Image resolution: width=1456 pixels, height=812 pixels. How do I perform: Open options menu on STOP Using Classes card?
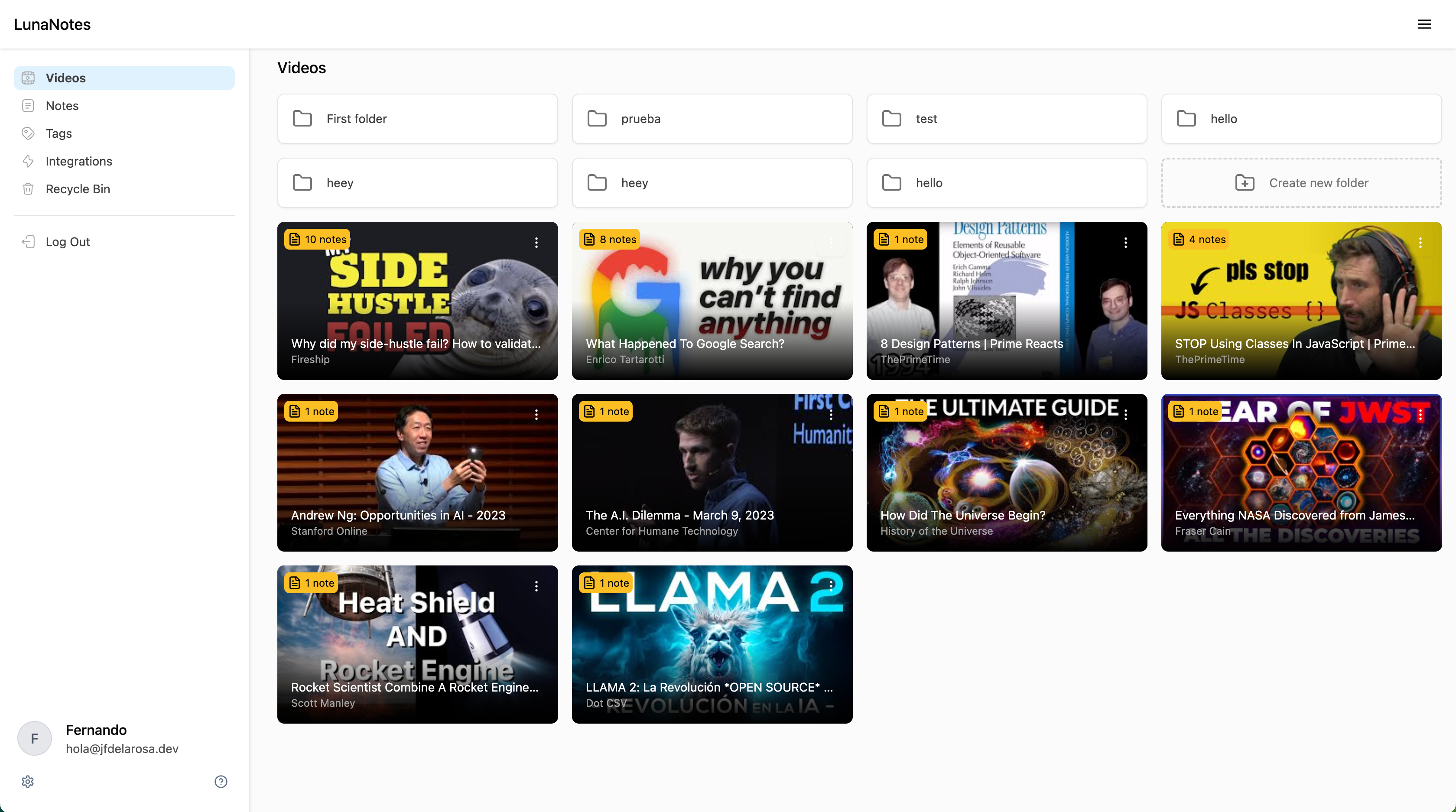(1420, 243)
